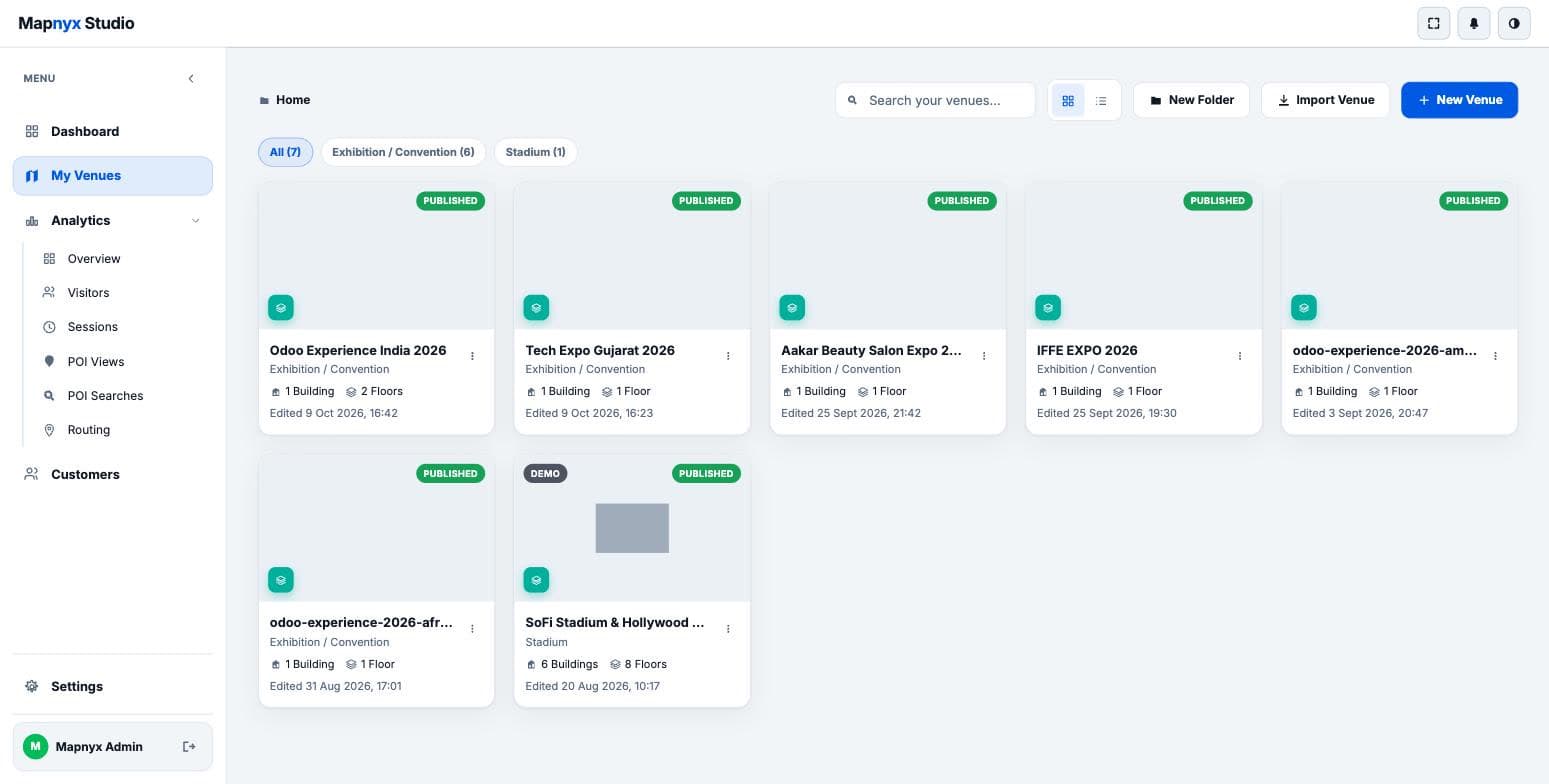This screenshot has height=784, width=1549.
Task: Click the New Venue button
Action: pos(1459,100)
